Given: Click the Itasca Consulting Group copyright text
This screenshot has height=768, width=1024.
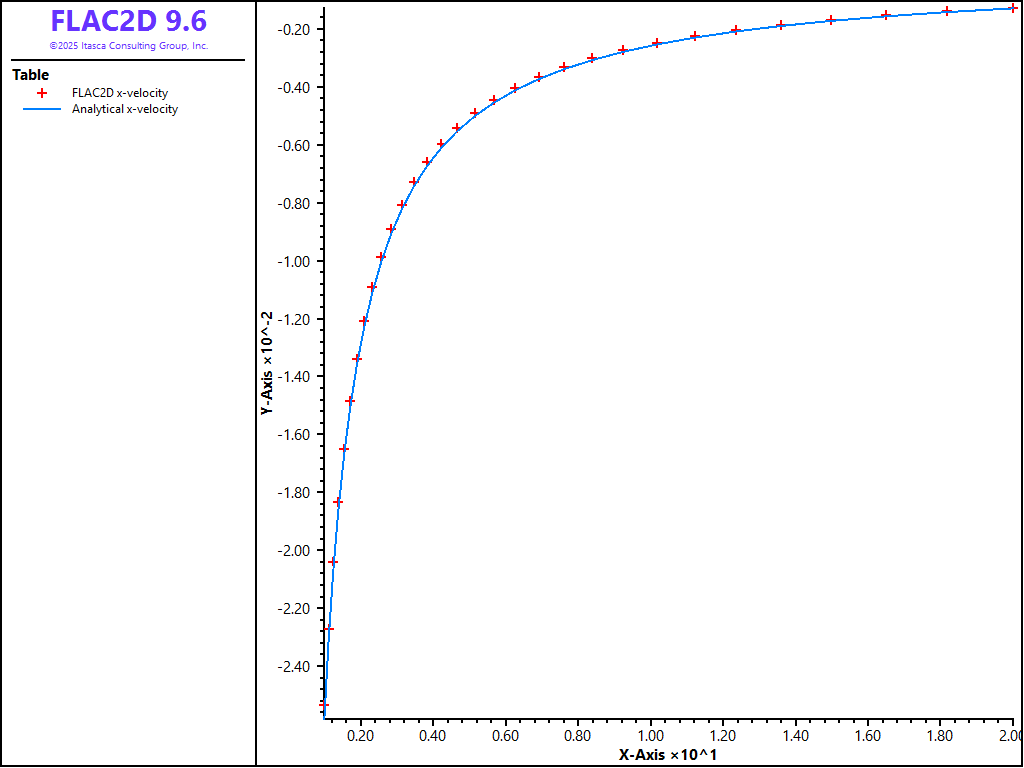Looking at the screenshot, I should (x=128, y=46).
